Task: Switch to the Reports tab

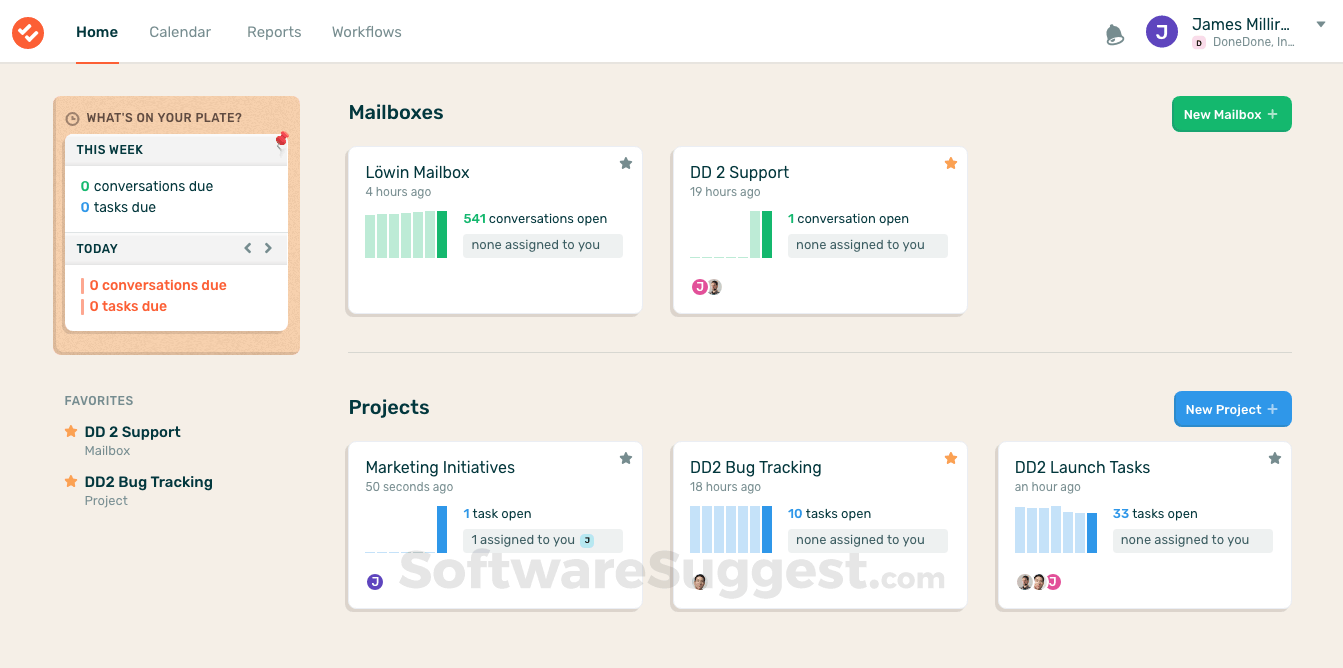Action: click(x=274, y=32)
